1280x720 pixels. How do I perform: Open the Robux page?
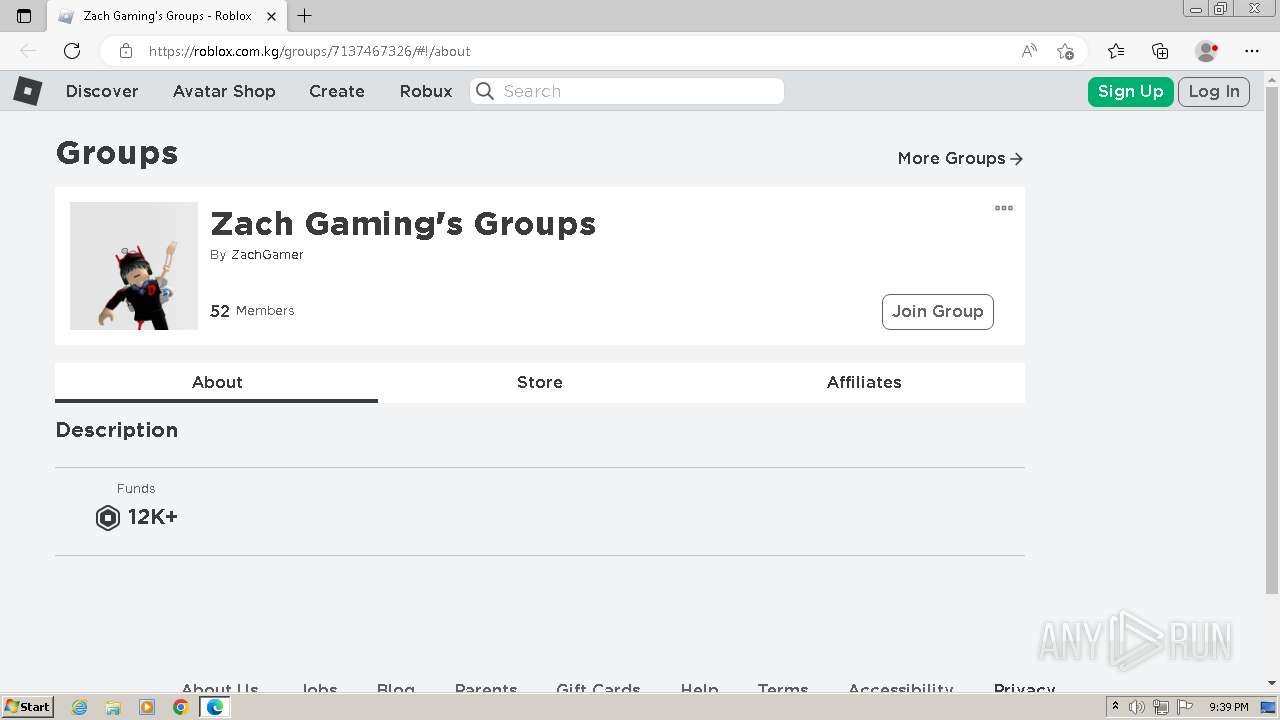[x=426, y=91]
